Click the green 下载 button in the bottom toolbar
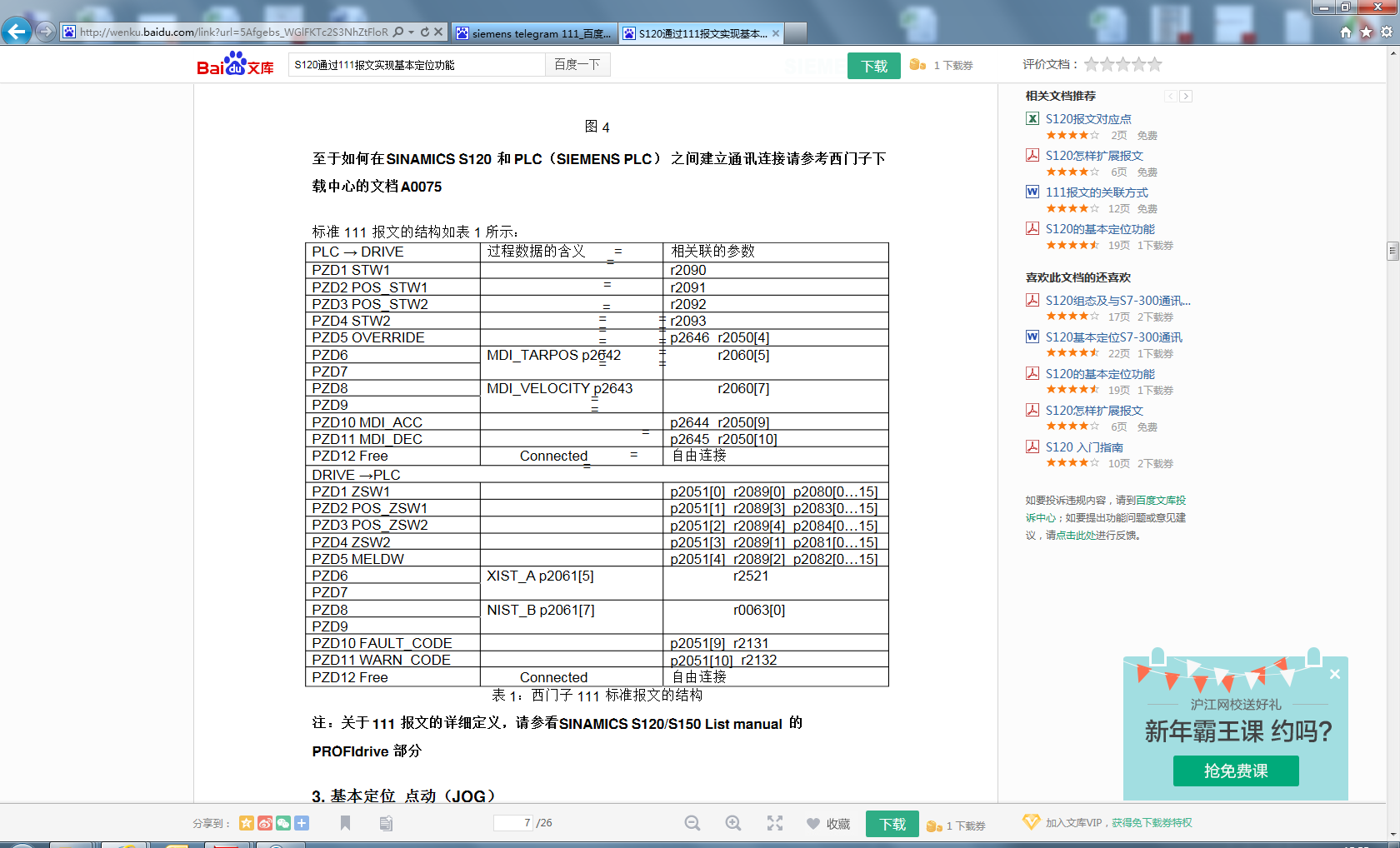Image resolution: width=1400 pixels, height=848 pixels. (892, 824)
